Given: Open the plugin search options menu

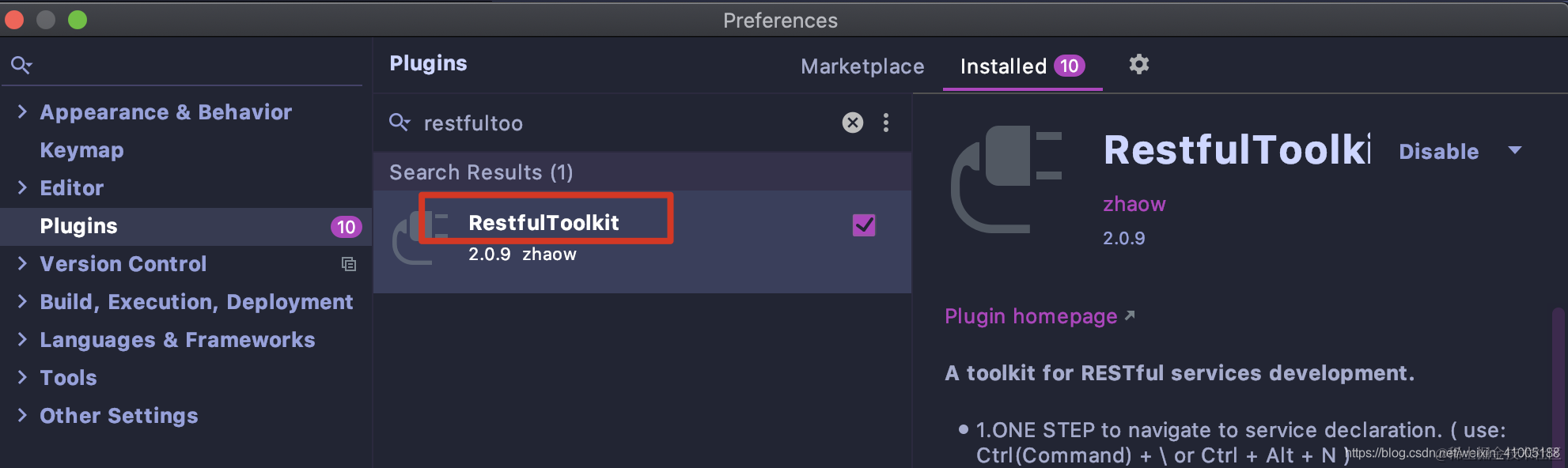Looking at the screenshot, I should (886, 123).
